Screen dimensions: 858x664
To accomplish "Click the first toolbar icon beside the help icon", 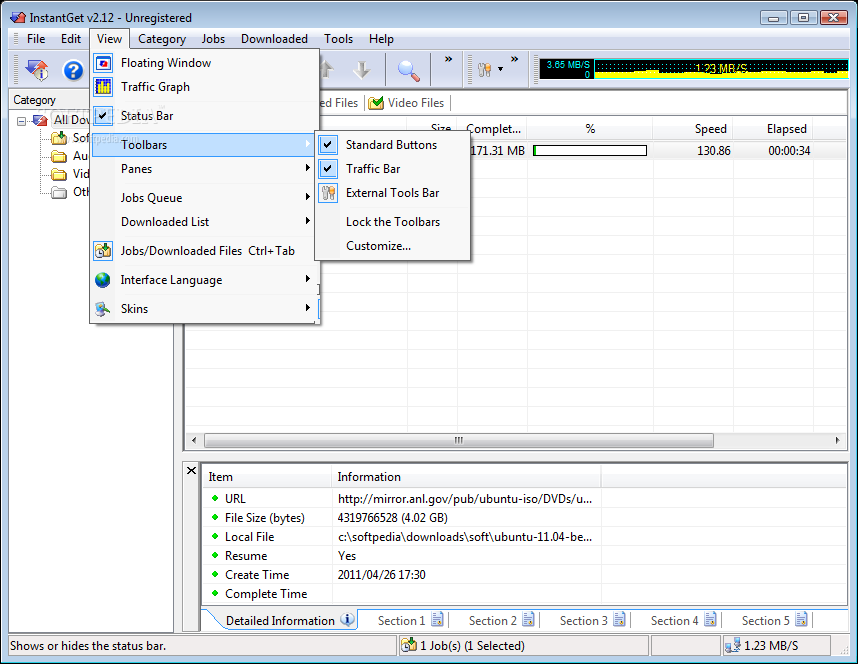I will pos(37,70).
